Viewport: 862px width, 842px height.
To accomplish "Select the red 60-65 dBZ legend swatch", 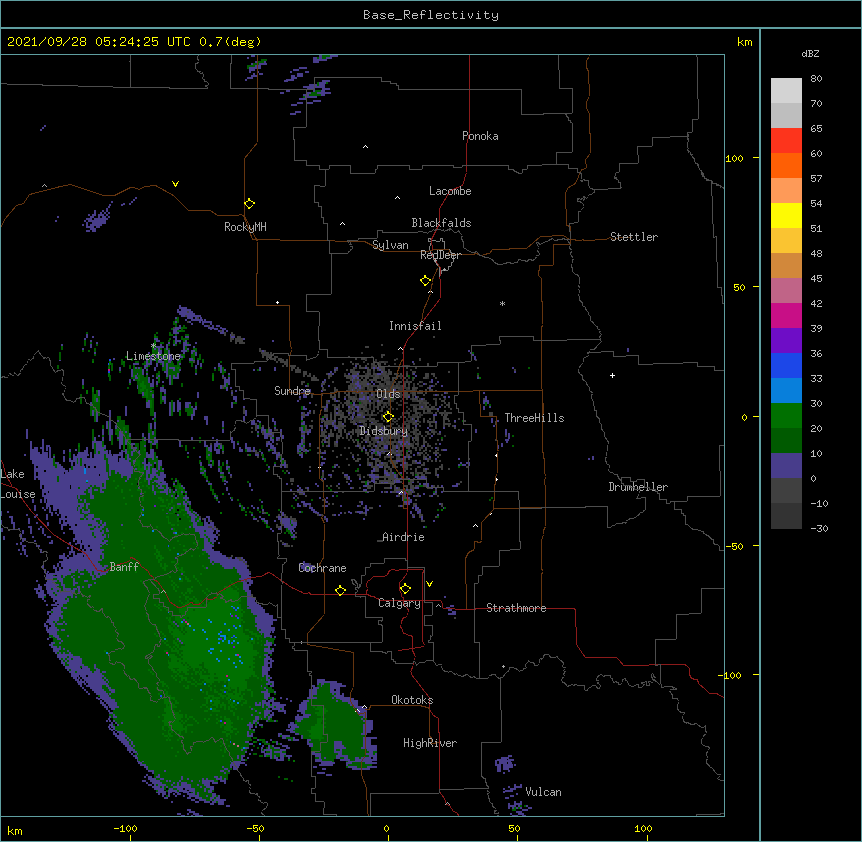I will point(786,141).
